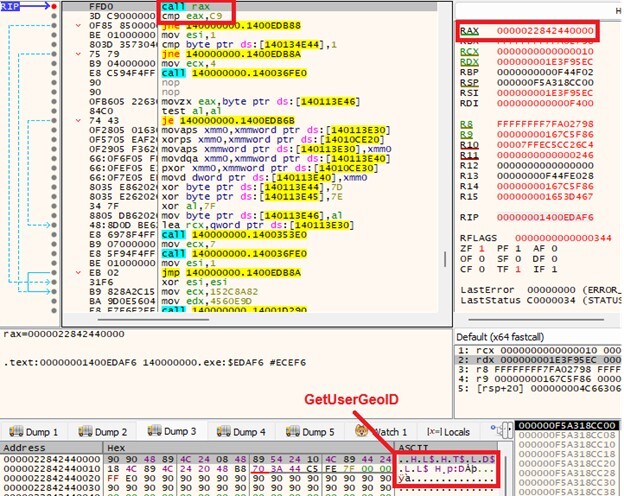Switch to the Dump 1 tab
Image resolution: width=624 pixels, height=496 pixels.
pos(33,432)
